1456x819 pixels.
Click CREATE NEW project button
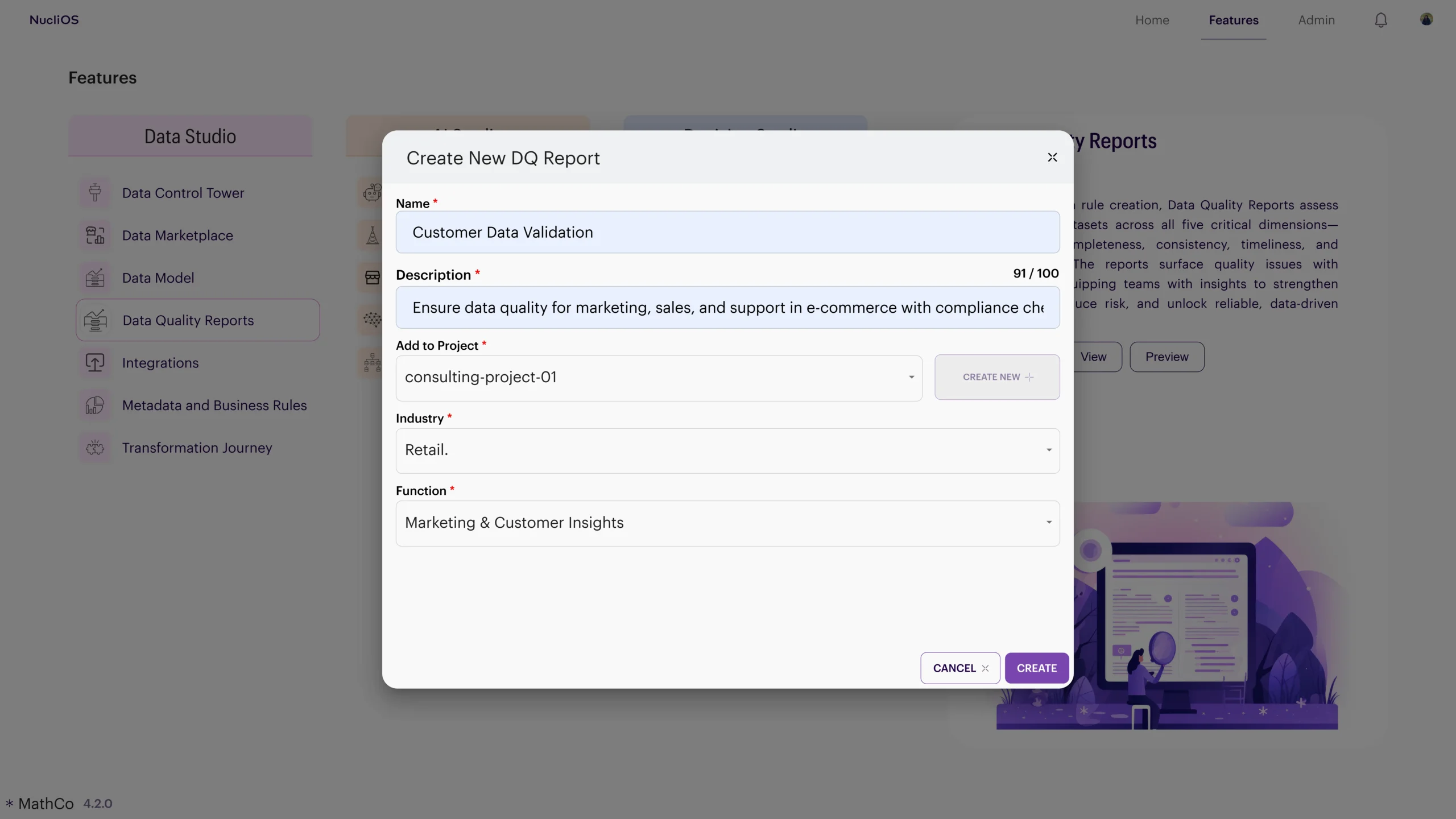pos(997,377)
